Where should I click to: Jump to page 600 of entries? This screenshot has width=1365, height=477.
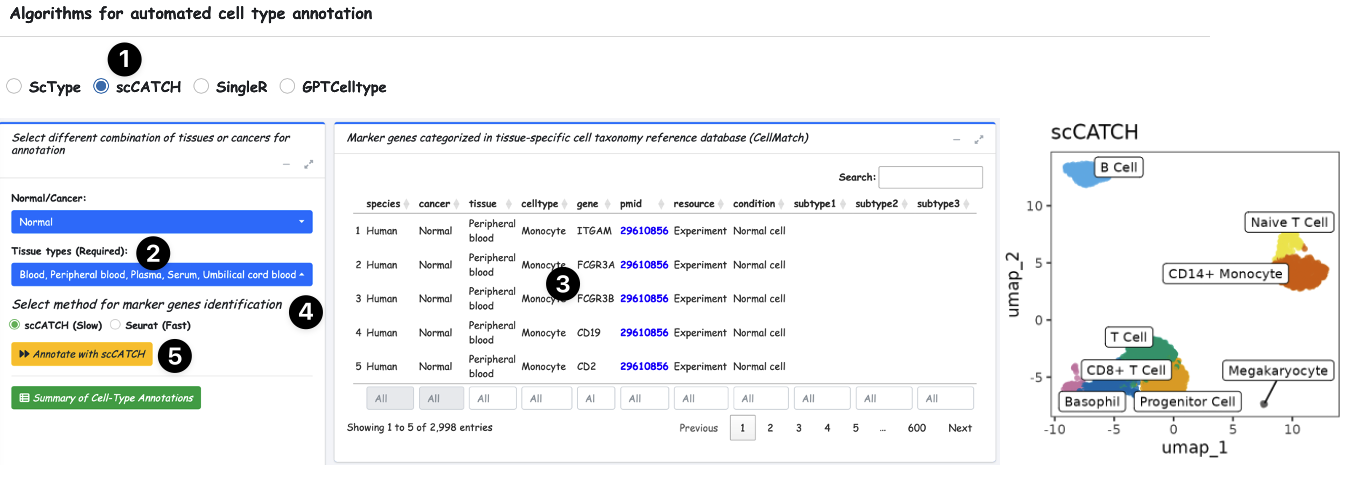[916, 428]
